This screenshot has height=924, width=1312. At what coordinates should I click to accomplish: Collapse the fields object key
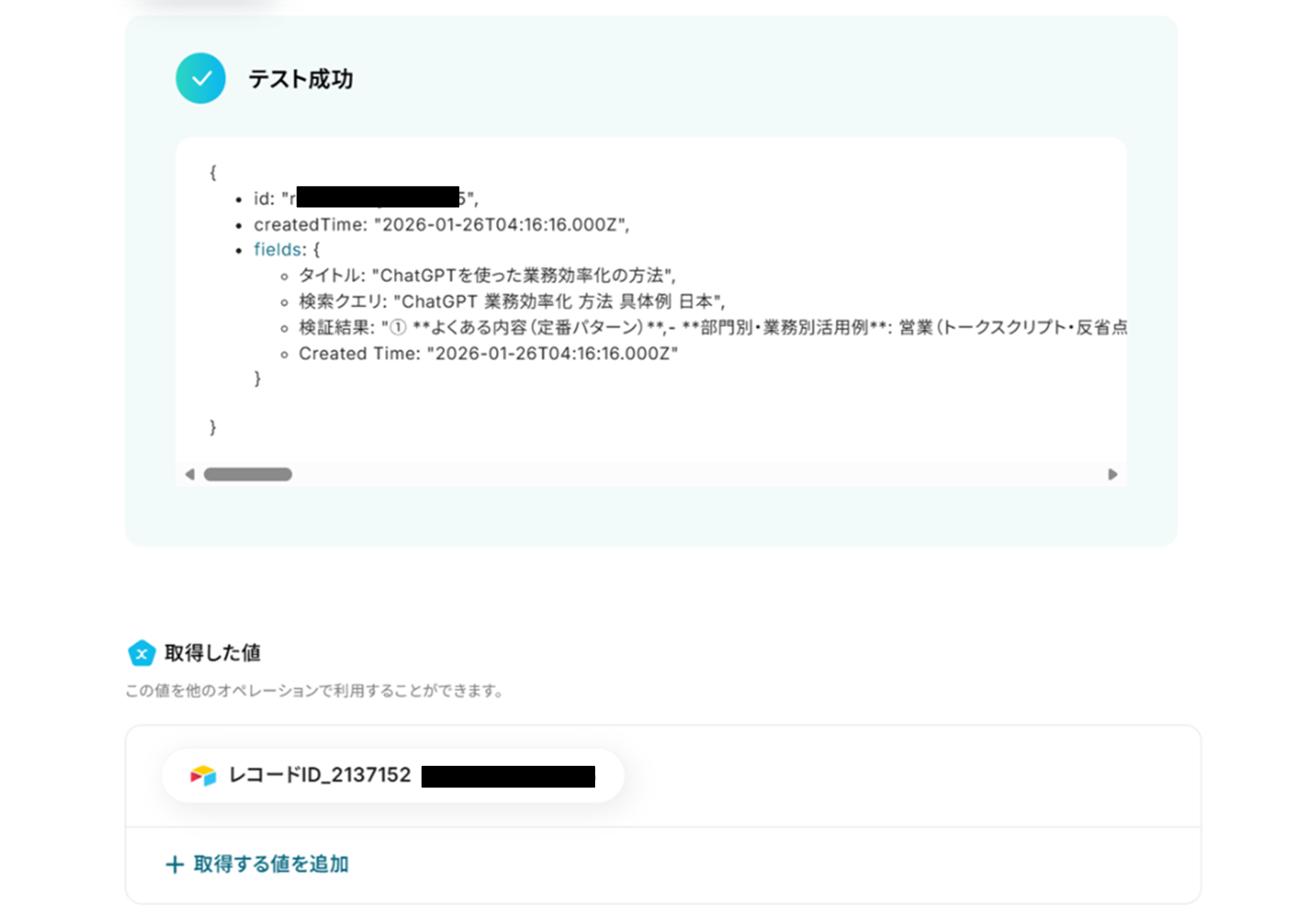click(277, 249)
